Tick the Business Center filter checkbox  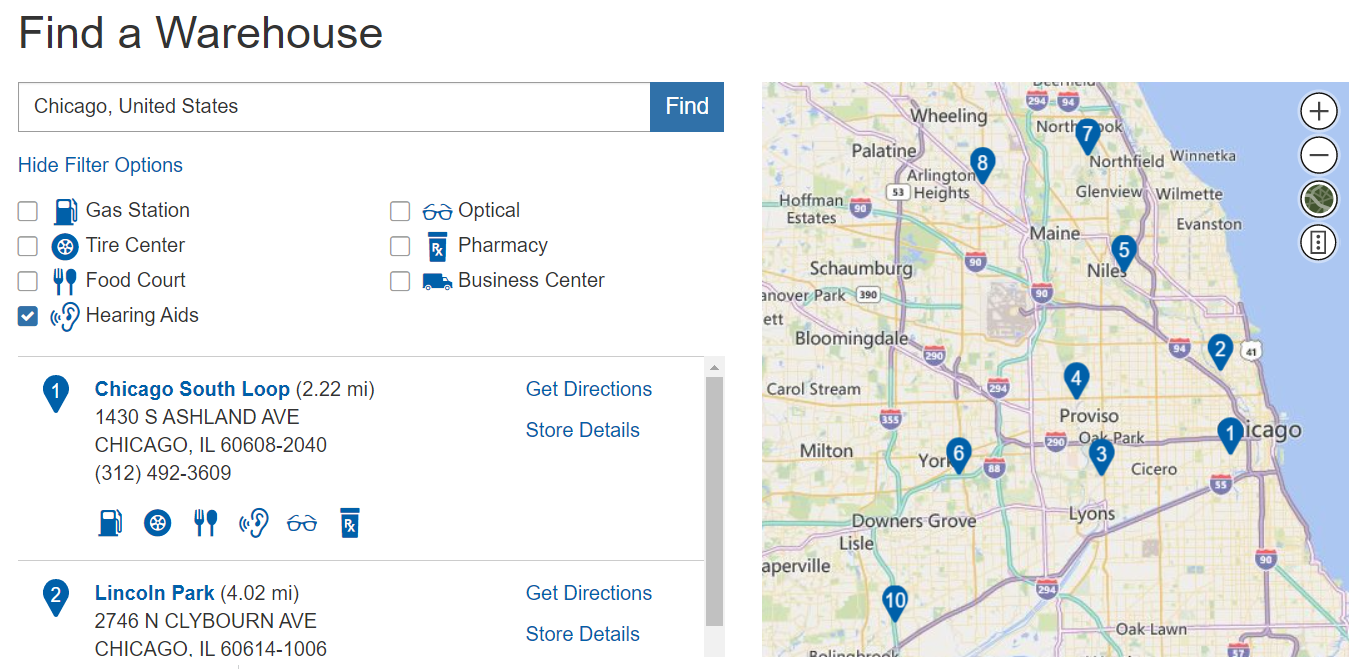(x=400, y=281)
